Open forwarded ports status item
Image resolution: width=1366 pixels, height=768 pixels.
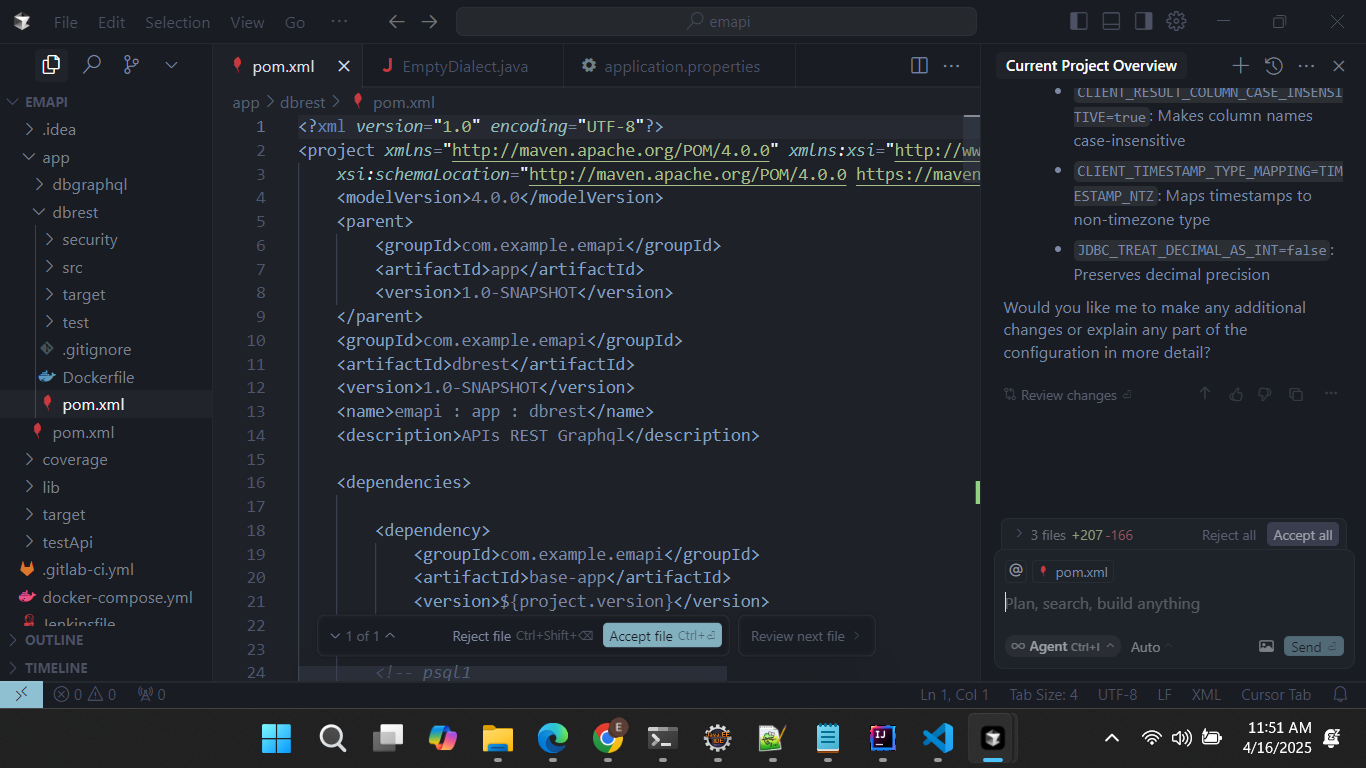(151, 694)
